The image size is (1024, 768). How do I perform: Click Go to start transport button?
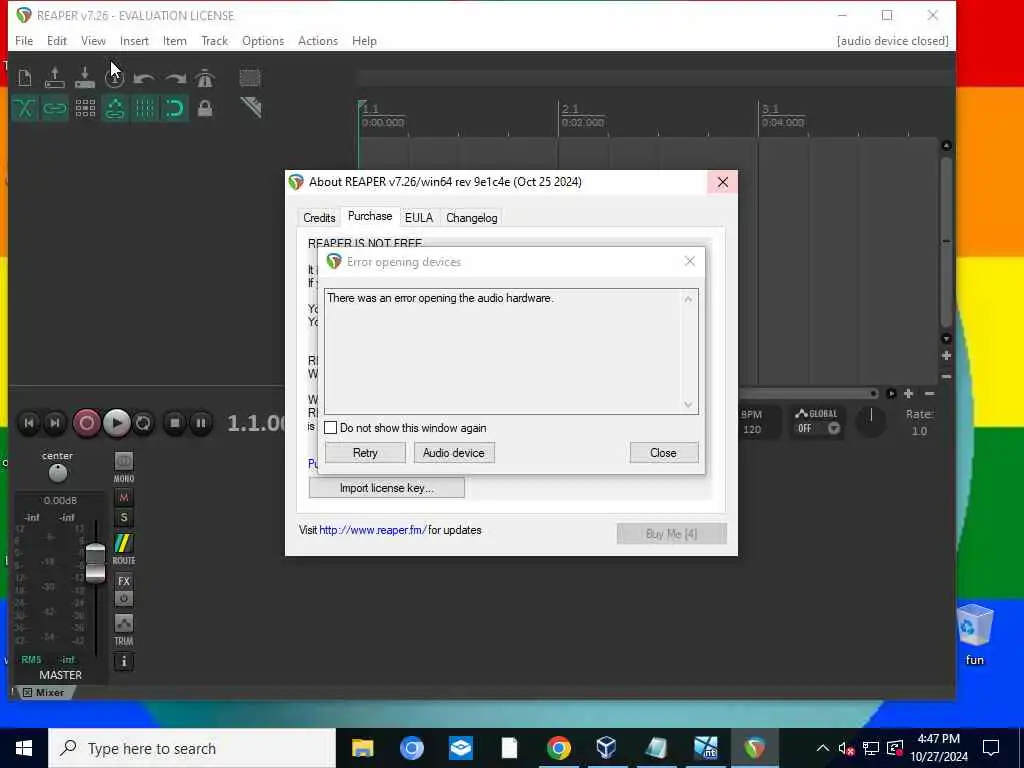[29, 423]
